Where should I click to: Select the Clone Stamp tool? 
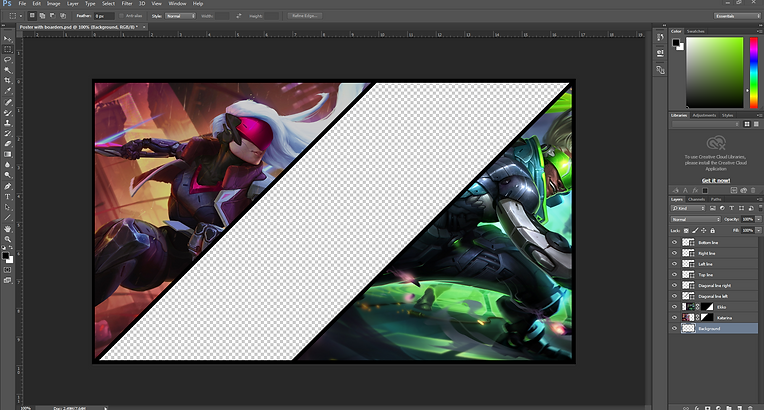7,123
